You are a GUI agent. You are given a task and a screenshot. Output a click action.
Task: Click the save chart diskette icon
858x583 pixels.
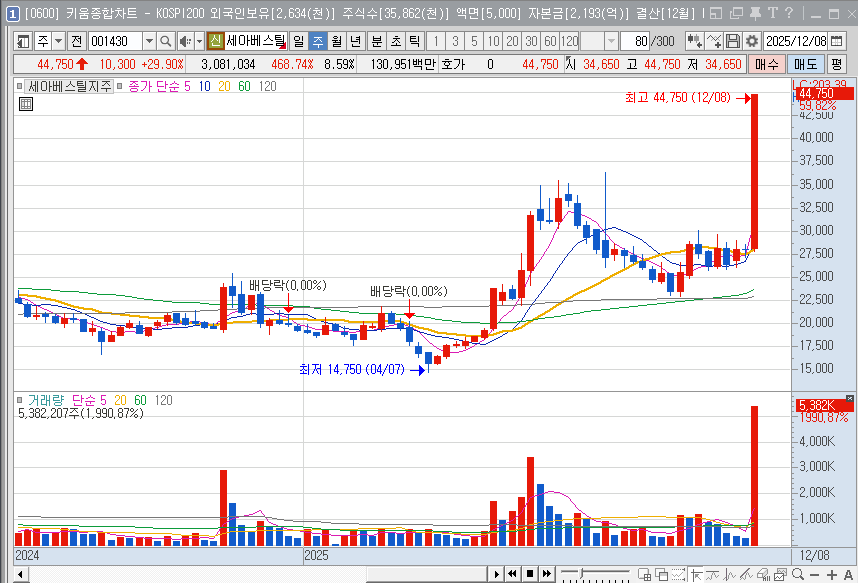(x=733, y=41)
